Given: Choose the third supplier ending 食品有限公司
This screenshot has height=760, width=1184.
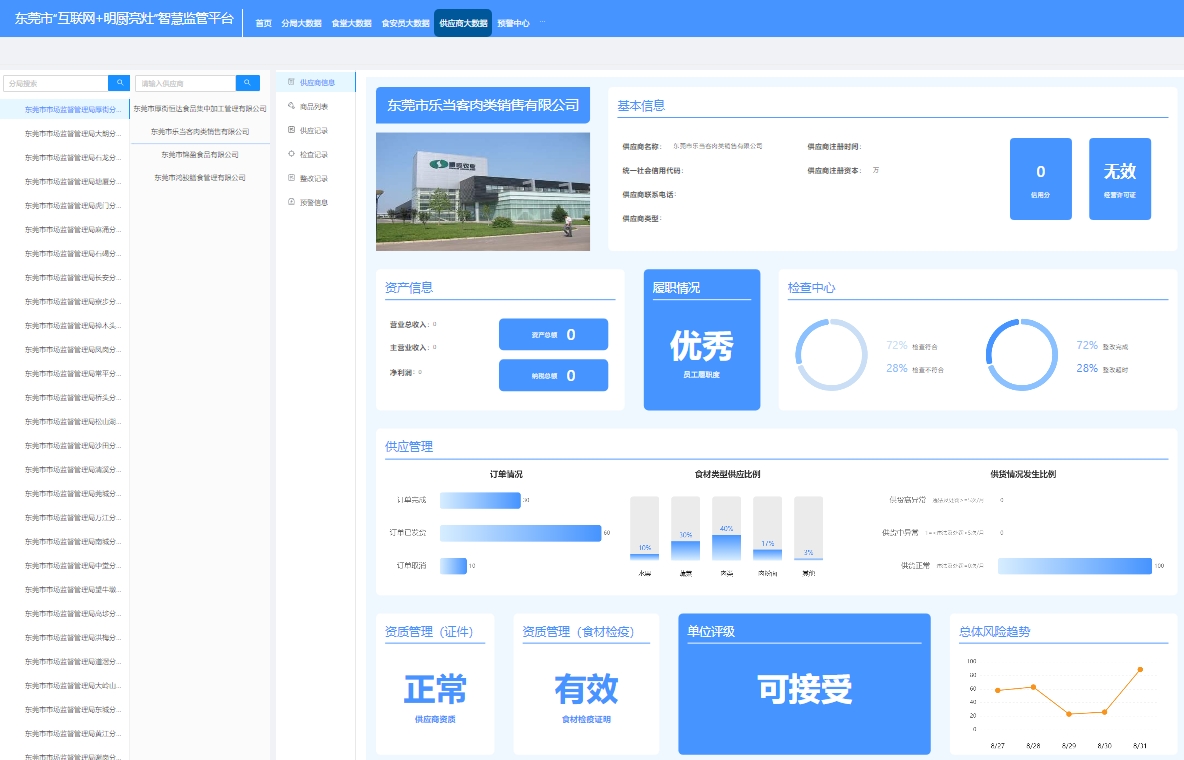Looking at the screenshot, I should (x=200, y=155).
